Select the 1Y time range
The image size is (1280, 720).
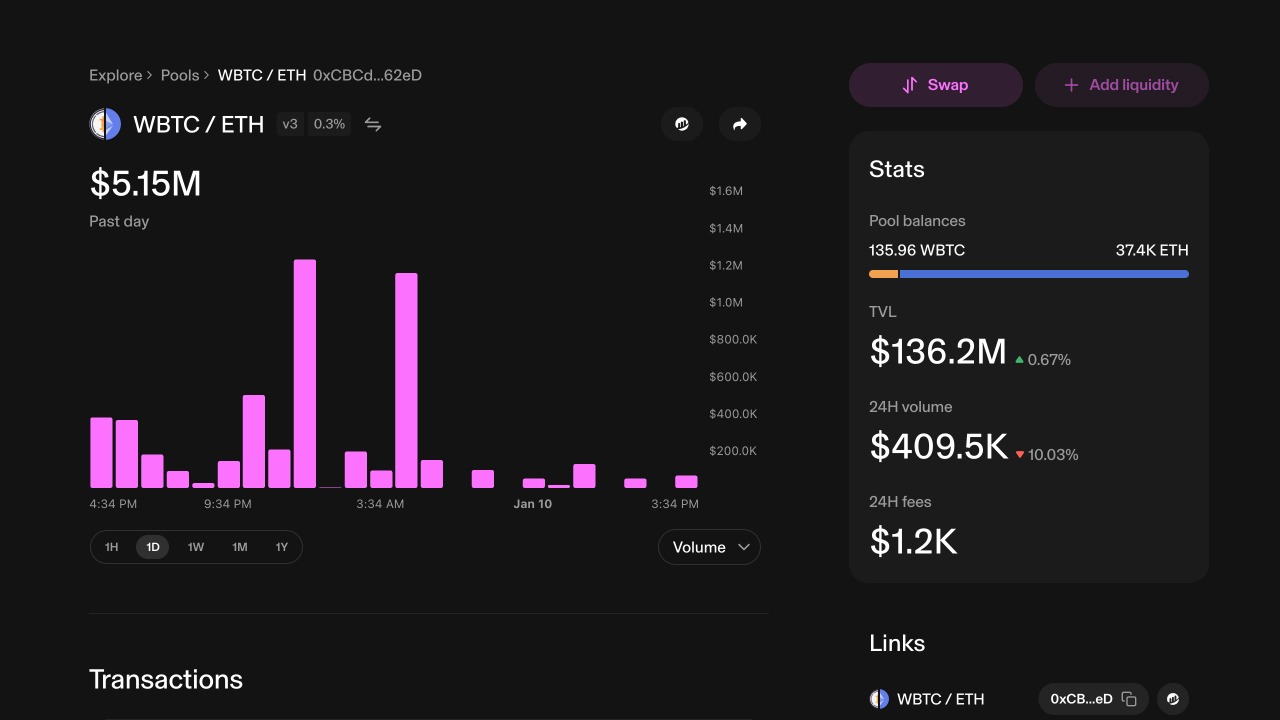click(x=282, y=547)
